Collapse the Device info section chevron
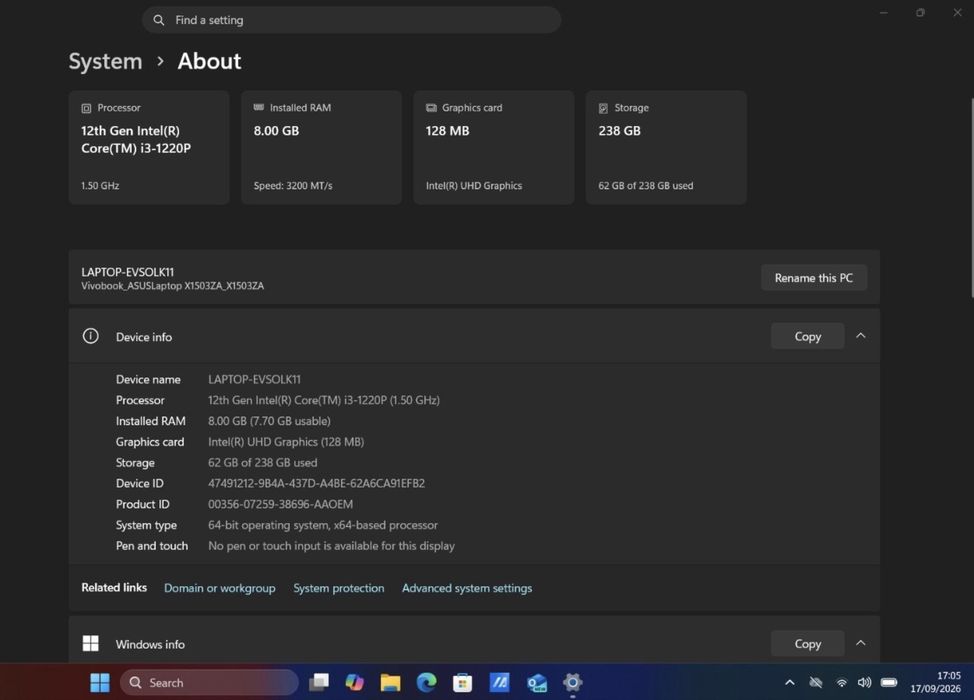Viewport: 974px width, 700px height. tap(860, 335)
